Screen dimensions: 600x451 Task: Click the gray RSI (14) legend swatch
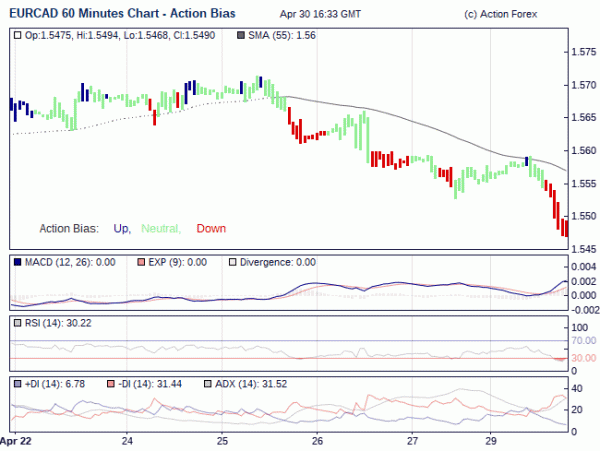click(17, 323)
